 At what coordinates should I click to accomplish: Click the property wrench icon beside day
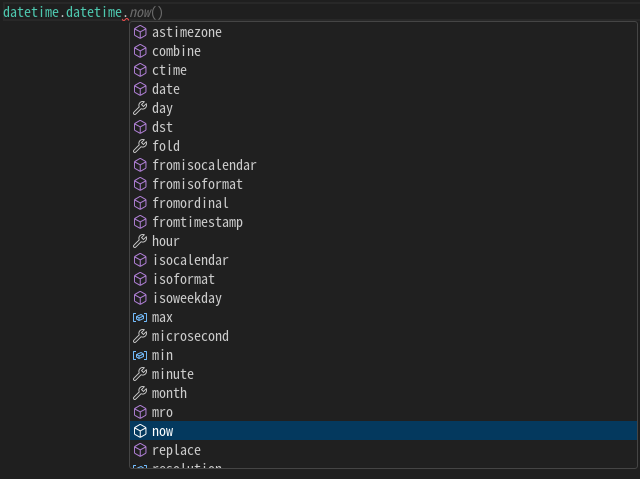[x=140, y=108]
